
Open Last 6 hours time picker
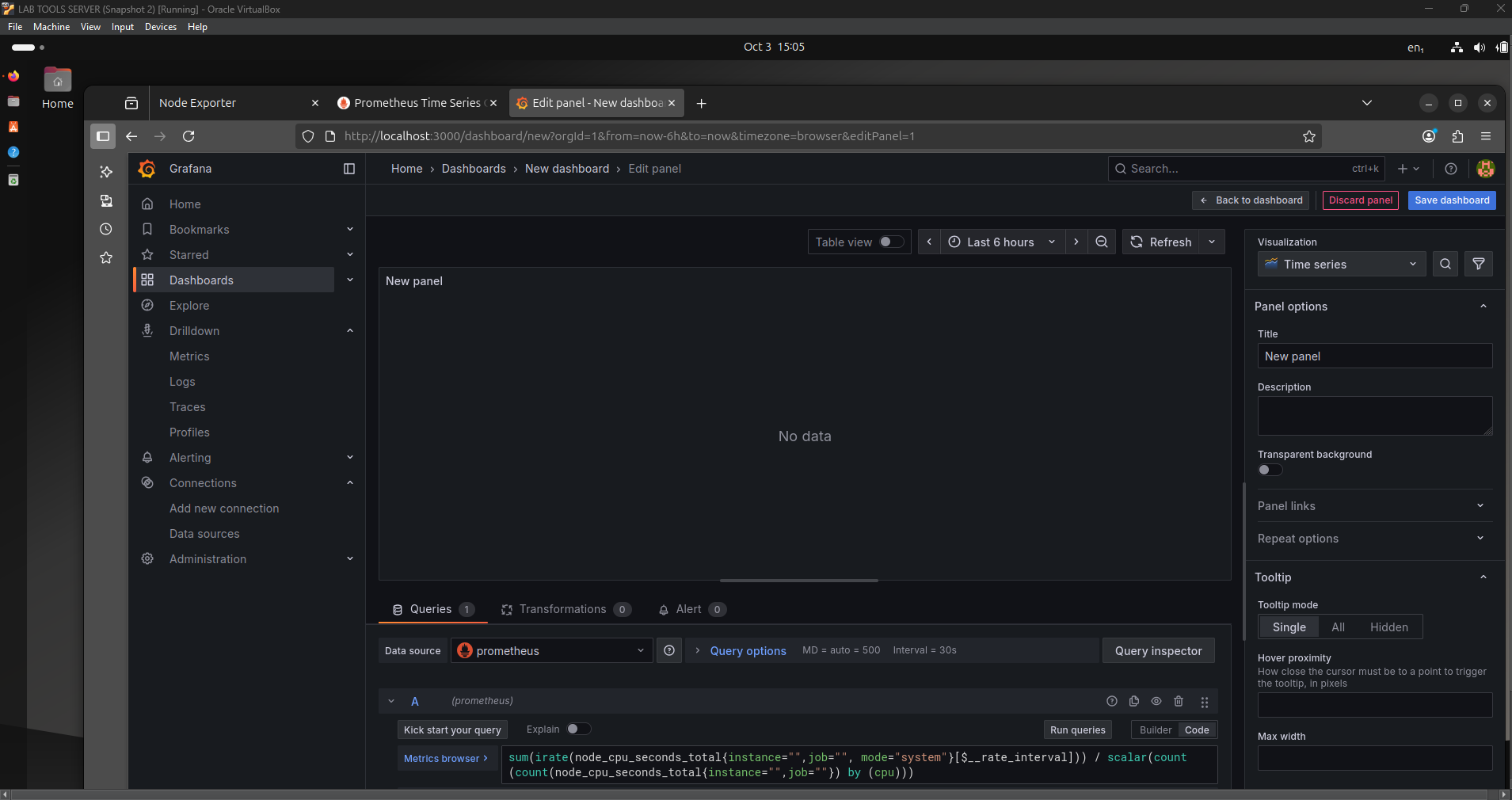1003,242
